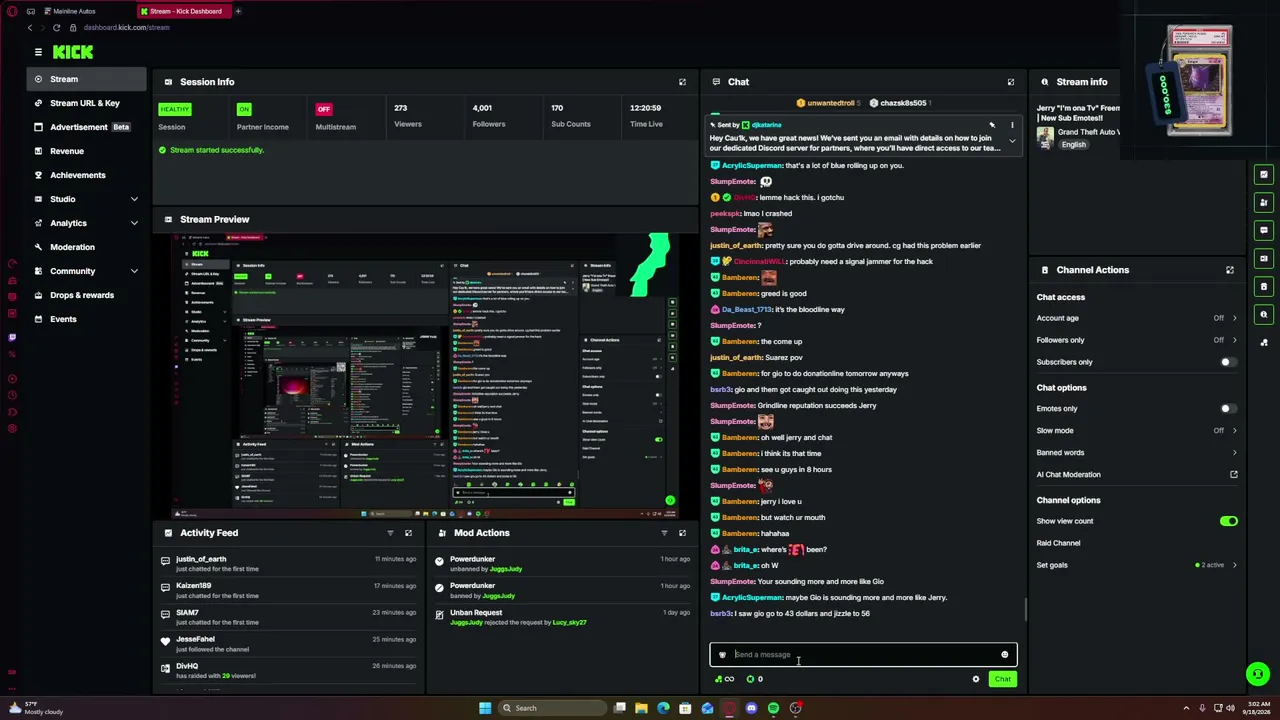1280x720 pixels.
Task: Open djkatarina sender link in pinned message
Action: click(x=766, y=125)
